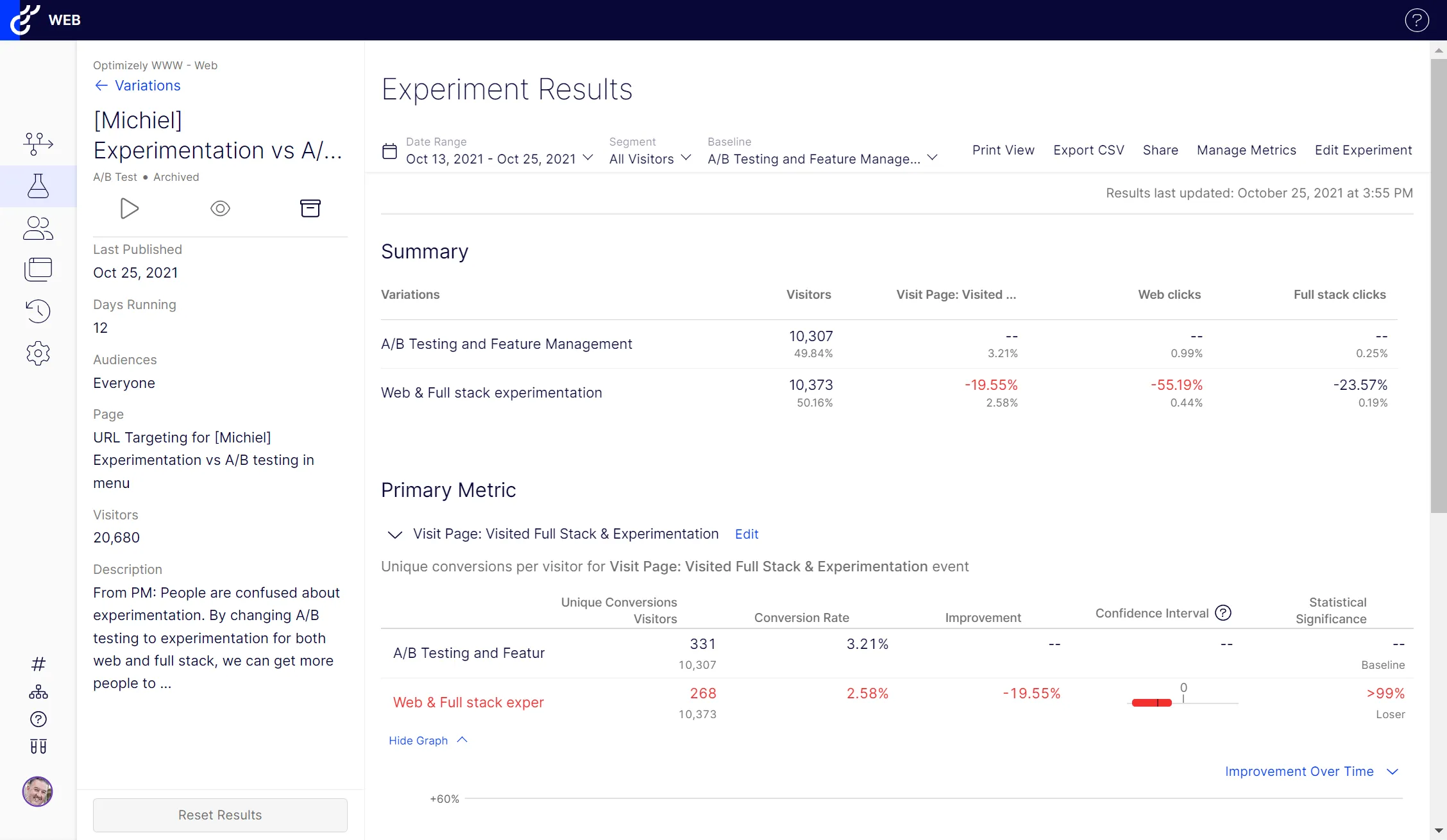The image size is (1447, 840).
Task: Go back via the Variations arrow link
Action: pyautogui.click(x=137, y=85)
